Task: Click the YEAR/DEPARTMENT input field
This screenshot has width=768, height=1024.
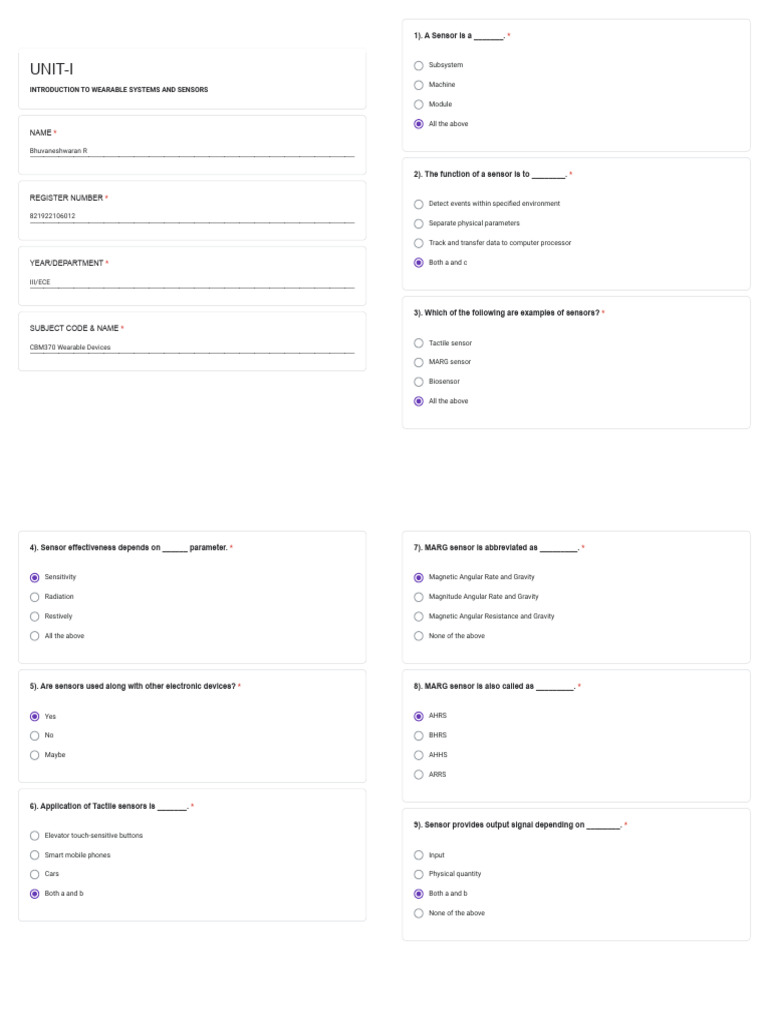Action: (x=192, y=282)
